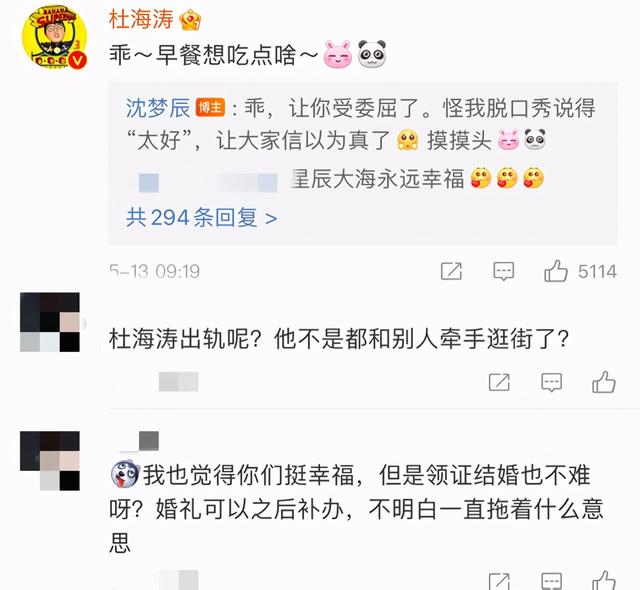Forward the bottom comment about 领证结婚
The image size is (640, 590).
499,581
